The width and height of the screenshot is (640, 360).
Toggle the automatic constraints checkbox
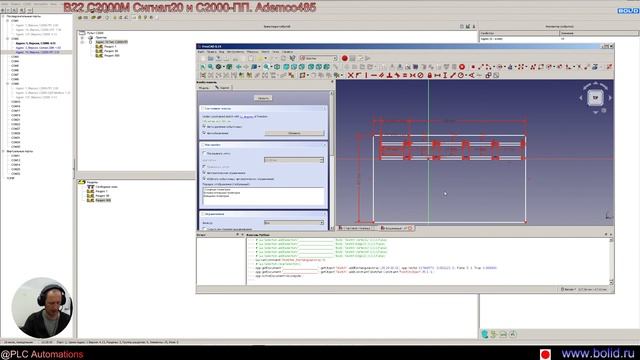[204, 173]
